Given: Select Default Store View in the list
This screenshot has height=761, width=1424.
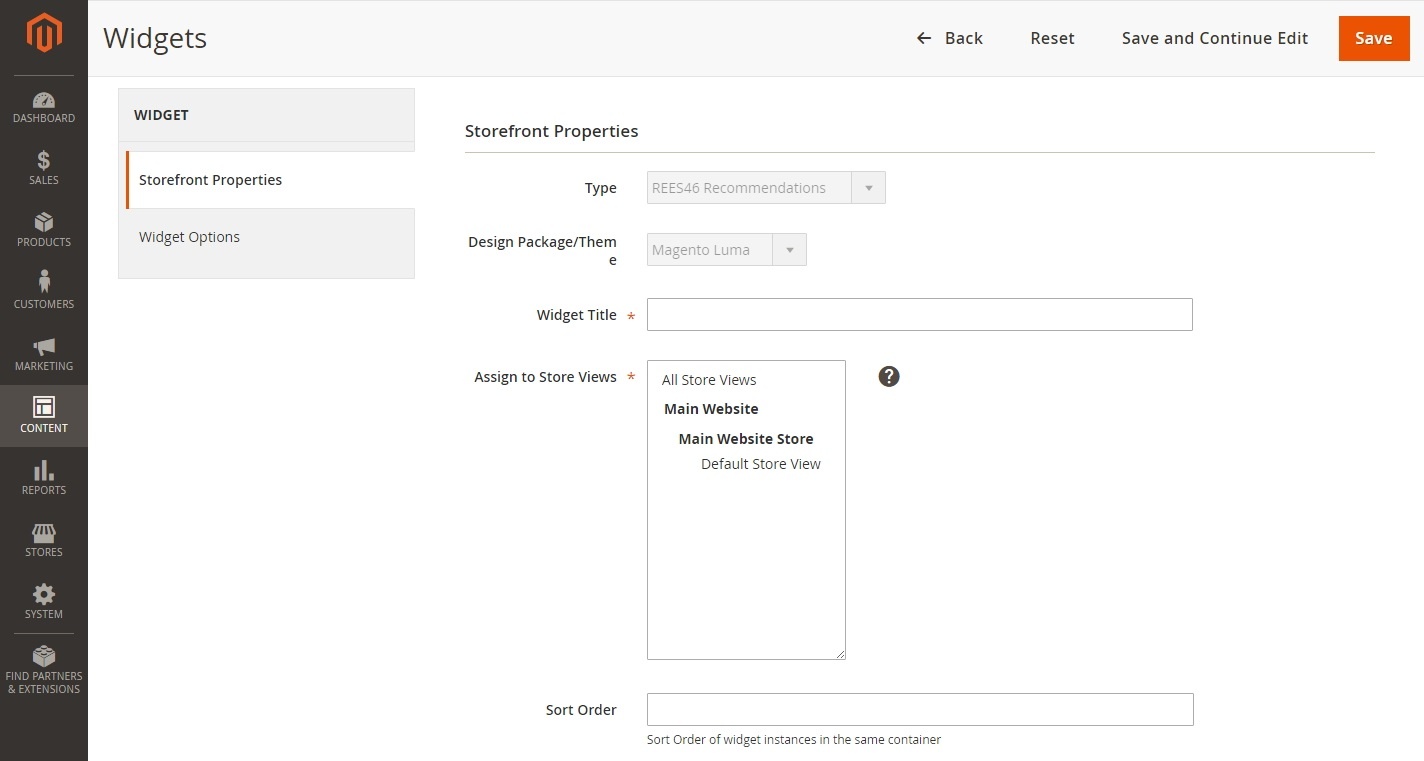Looking at the screenshot, I should pyautogui.click(x=760, y=463).
